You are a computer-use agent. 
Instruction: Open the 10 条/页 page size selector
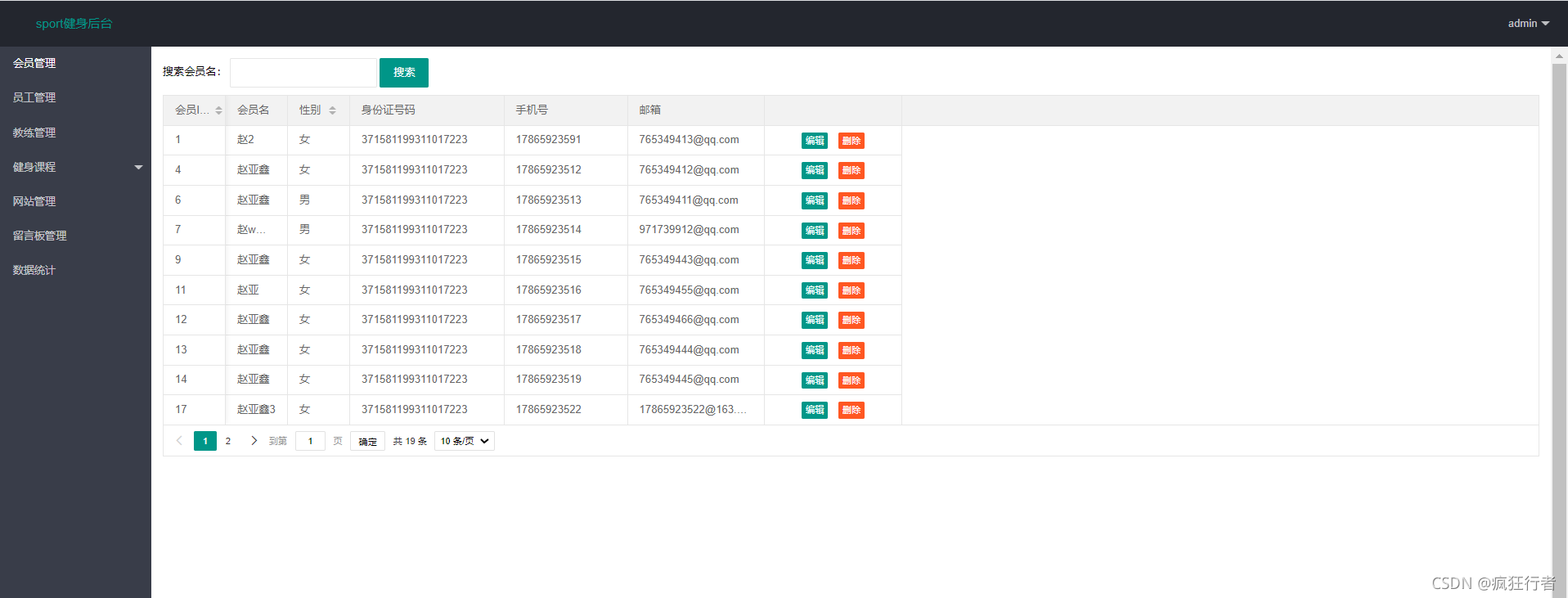click(465, 441)
